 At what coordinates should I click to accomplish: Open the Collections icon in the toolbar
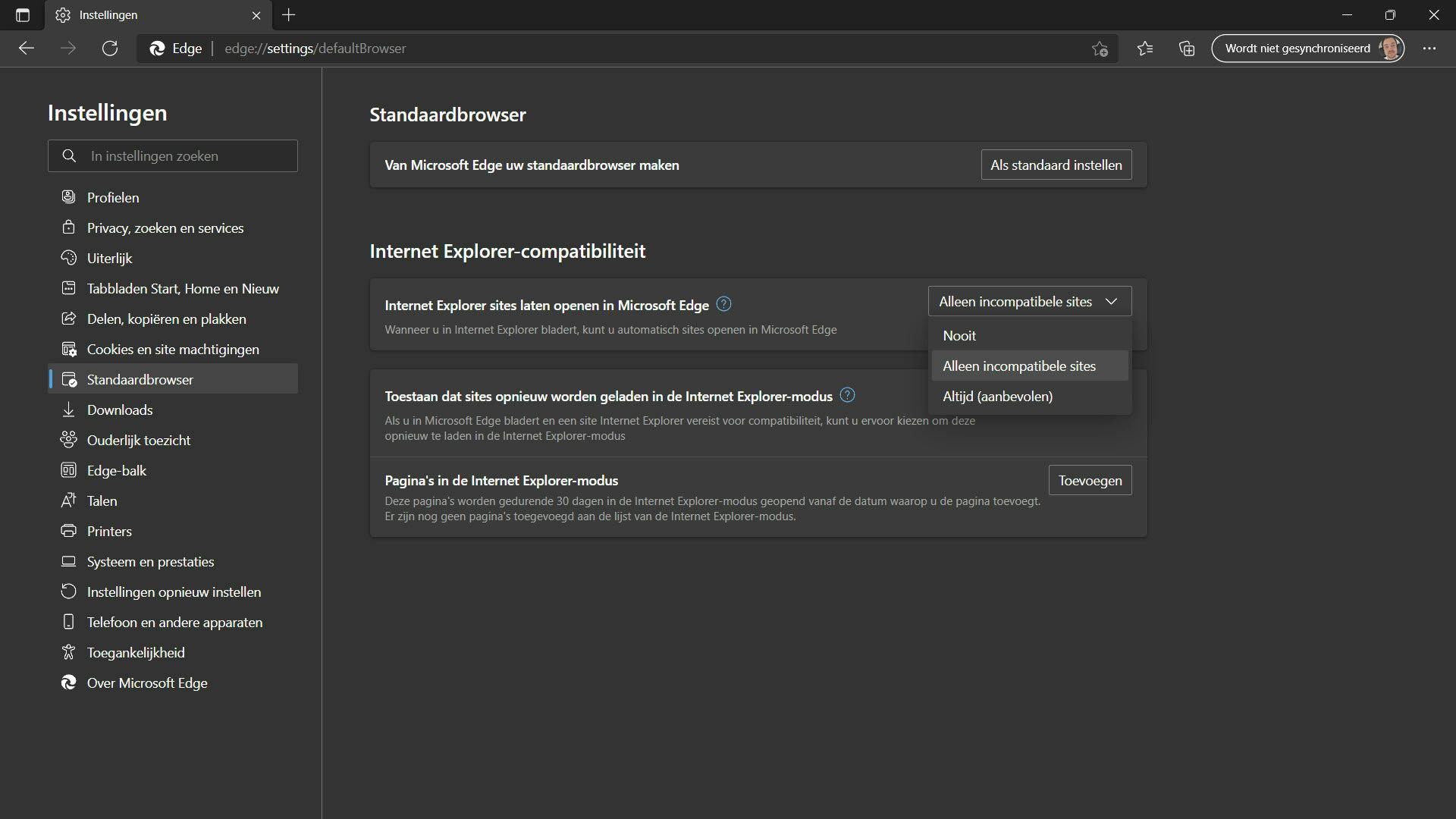coord(1187,49)
